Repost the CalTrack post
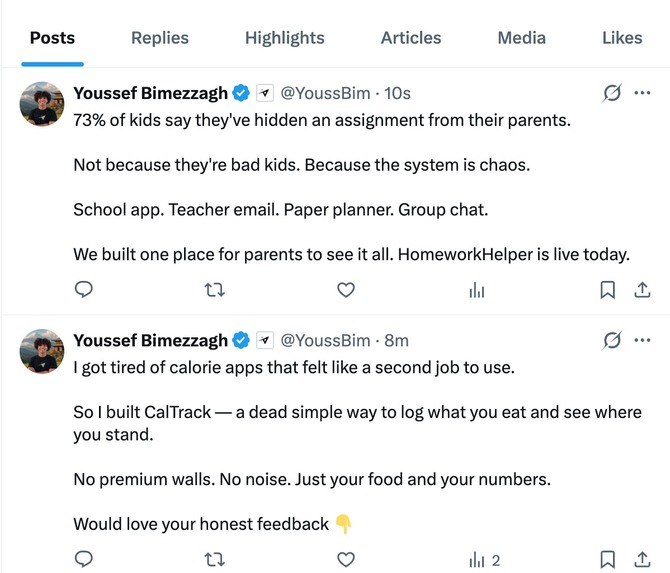670x573 pixels. click(214, 559)
